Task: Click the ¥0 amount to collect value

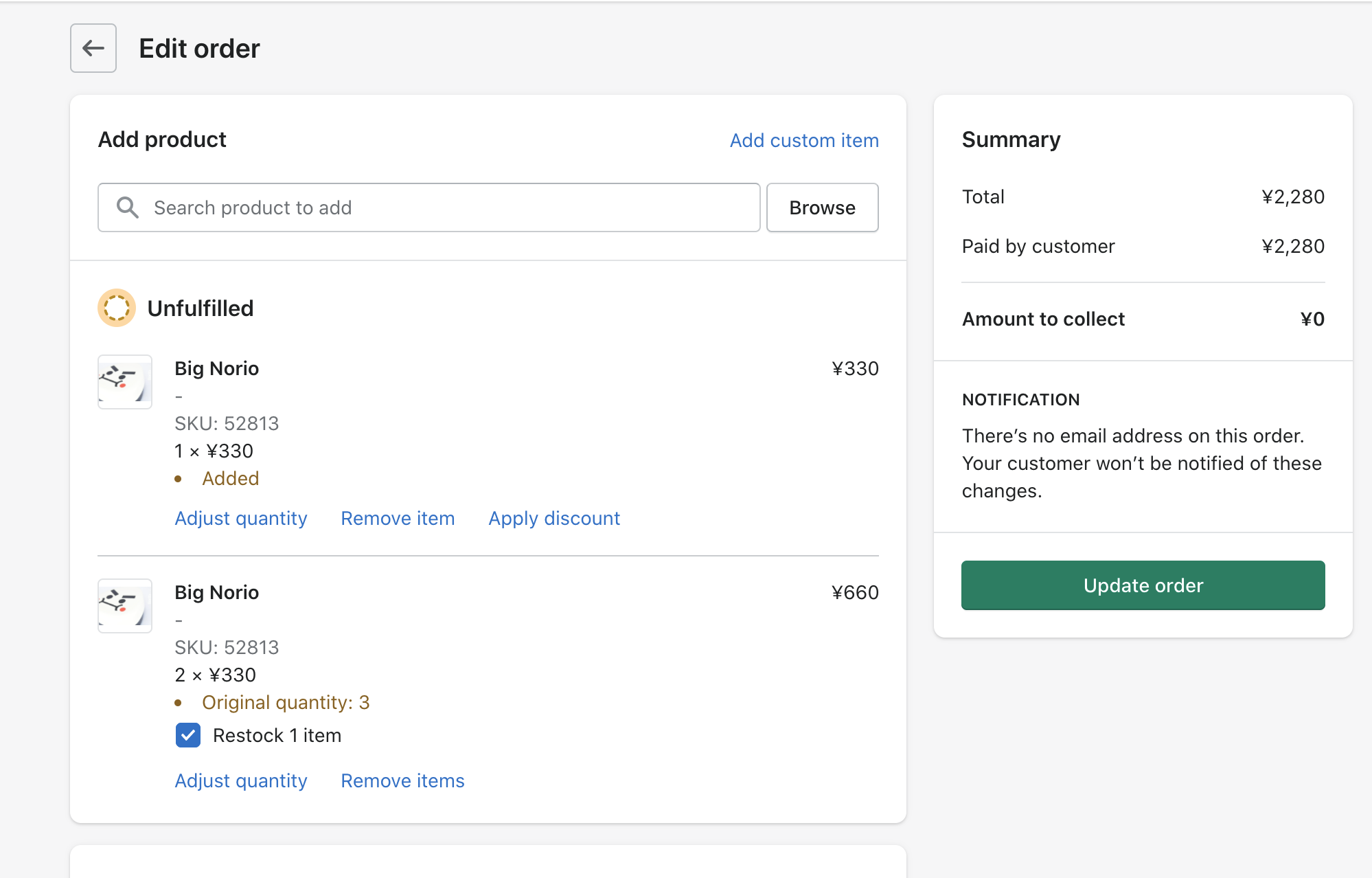Action: pos(1312,319)
